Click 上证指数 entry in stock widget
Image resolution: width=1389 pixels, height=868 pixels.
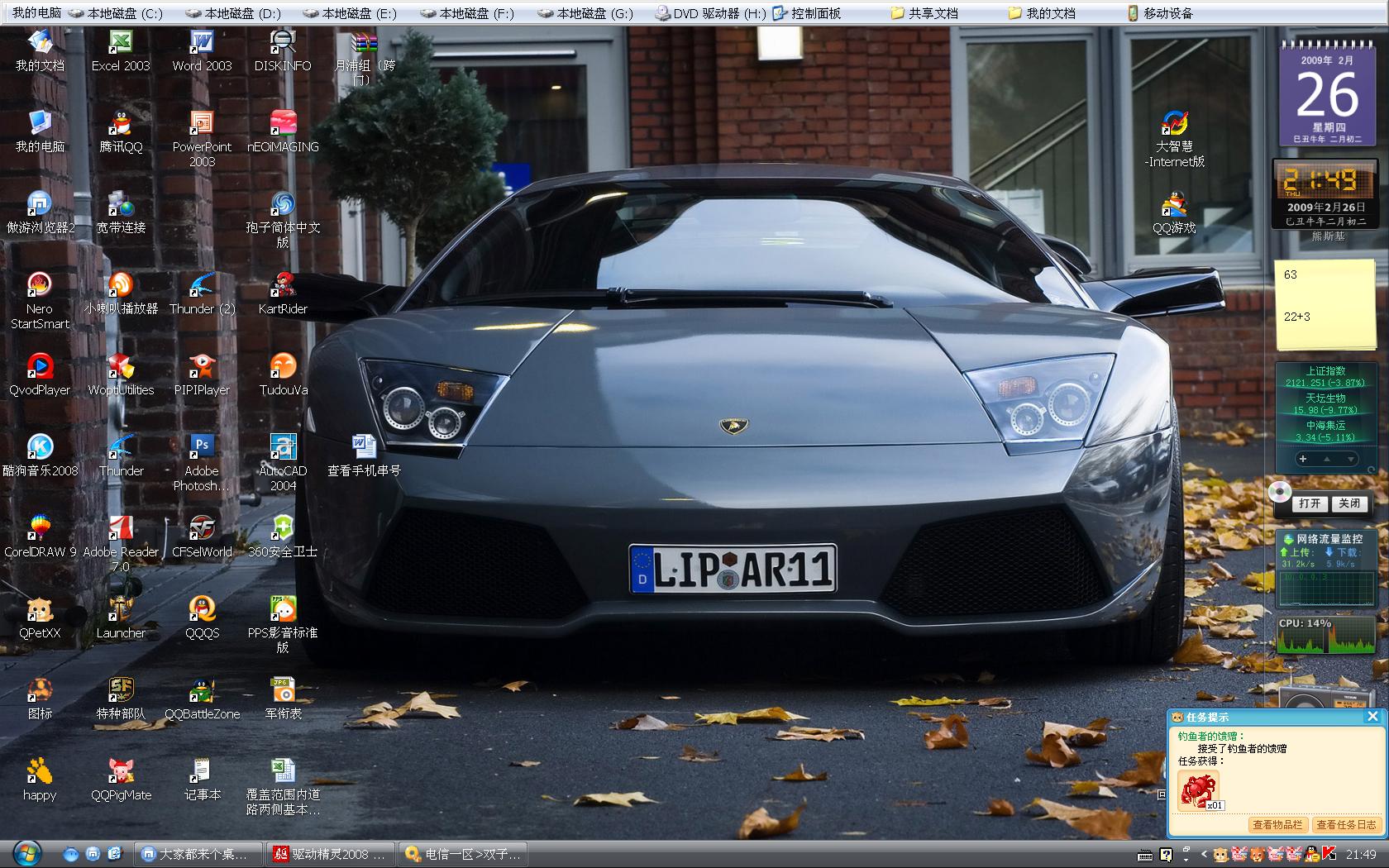[x=1325, y=377]
